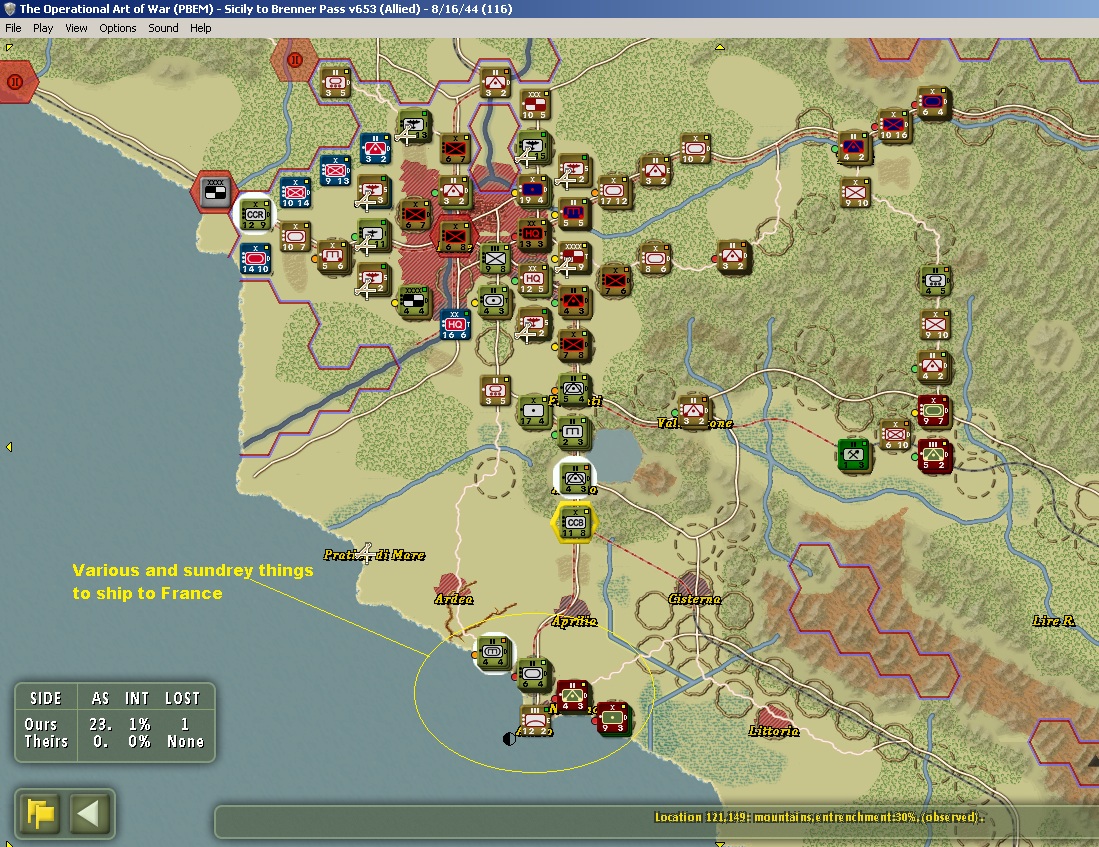
Task: Click the Cisterna map label
Action: [694, 599]
